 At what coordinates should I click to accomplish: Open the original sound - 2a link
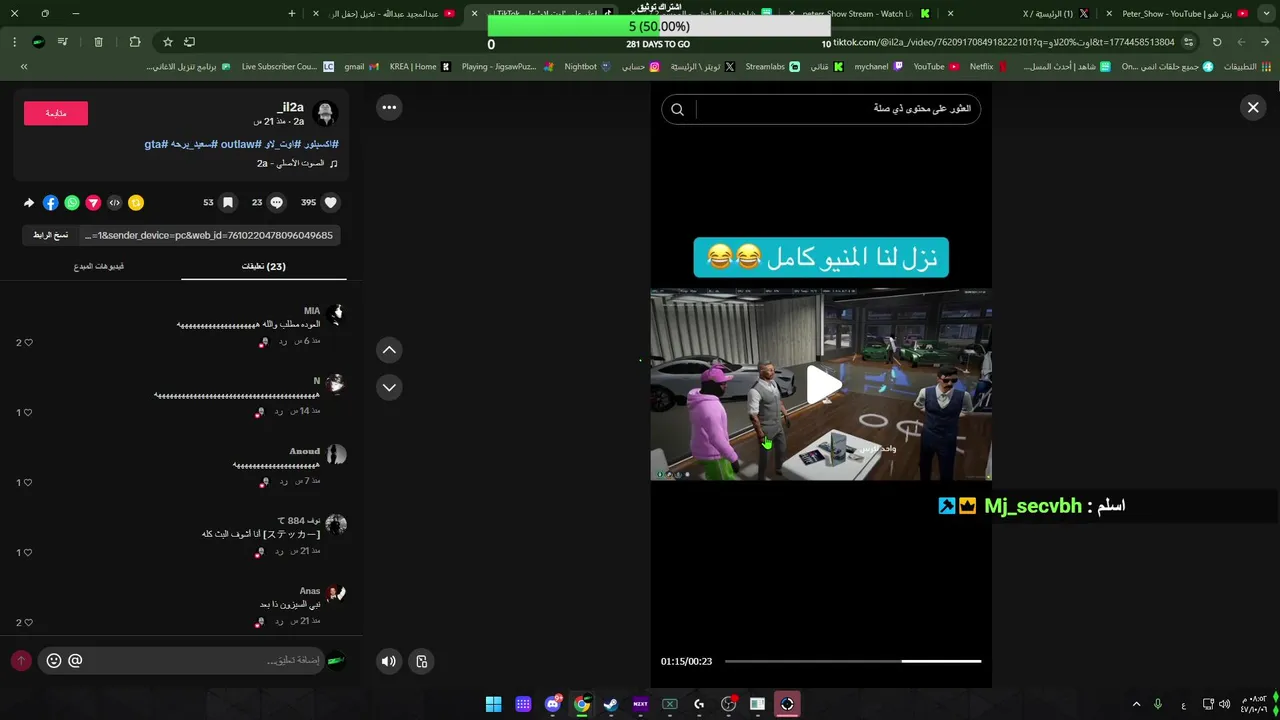point(297,163)
